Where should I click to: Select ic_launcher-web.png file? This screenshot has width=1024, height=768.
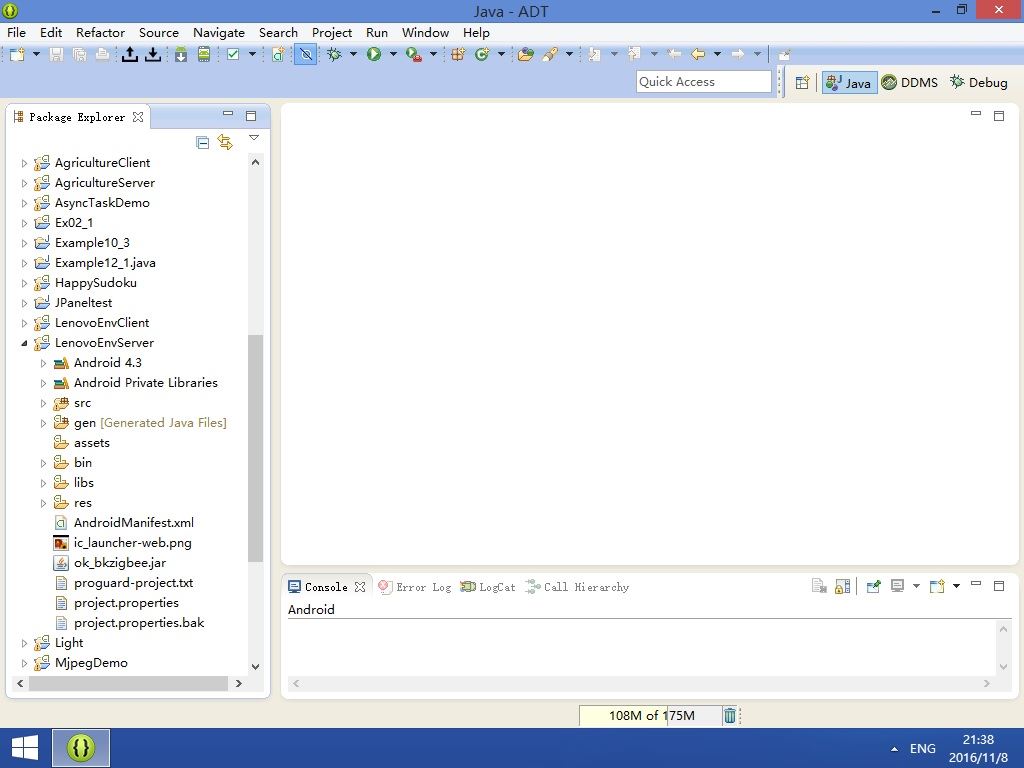click(x=133, y=543)
